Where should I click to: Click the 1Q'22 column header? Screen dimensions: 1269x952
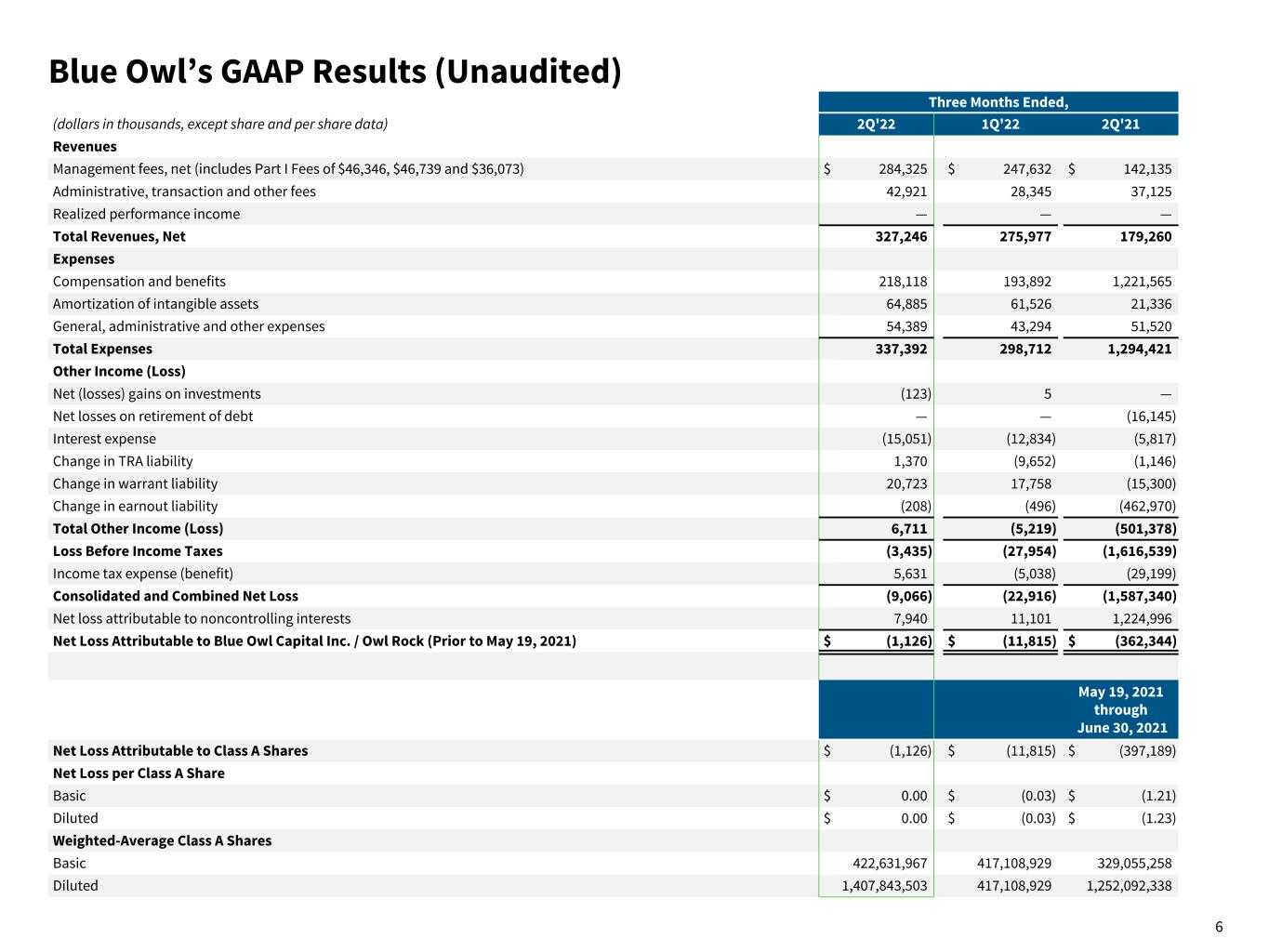(999, 125)
